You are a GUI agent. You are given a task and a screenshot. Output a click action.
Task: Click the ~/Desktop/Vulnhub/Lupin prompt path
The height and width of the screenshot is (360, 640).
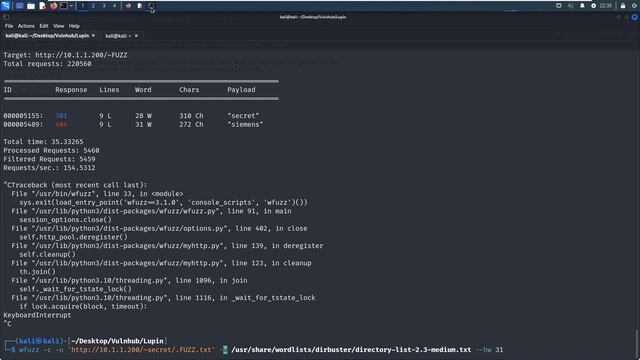coord(118,341)
